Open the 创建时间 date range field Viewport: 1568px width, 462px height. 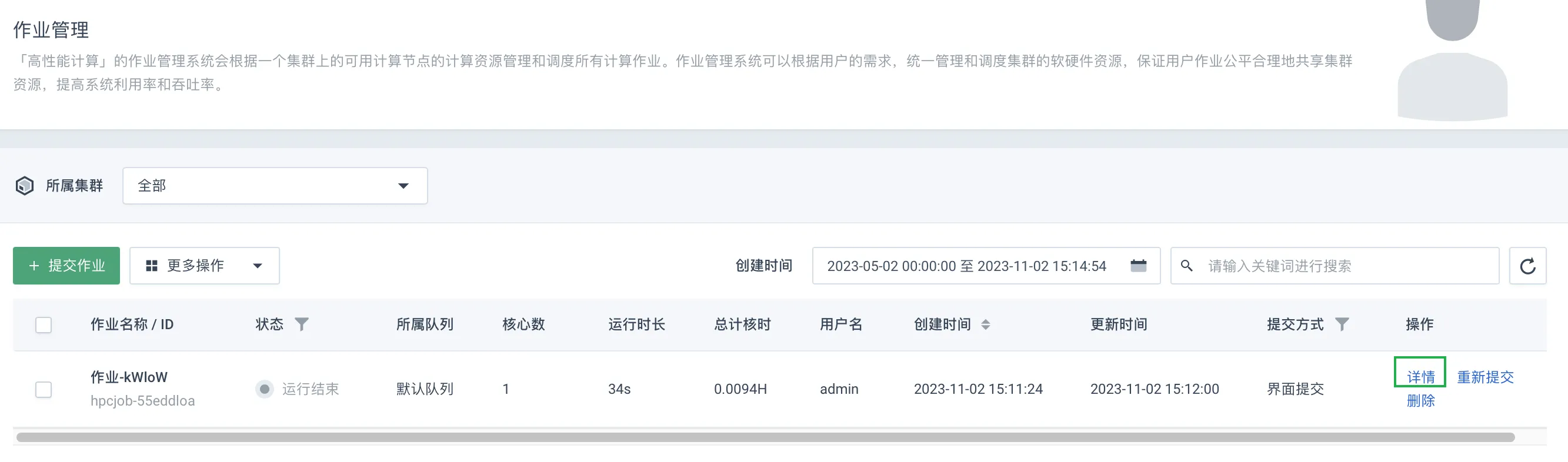pyautogui.click(x=986, y=266)
